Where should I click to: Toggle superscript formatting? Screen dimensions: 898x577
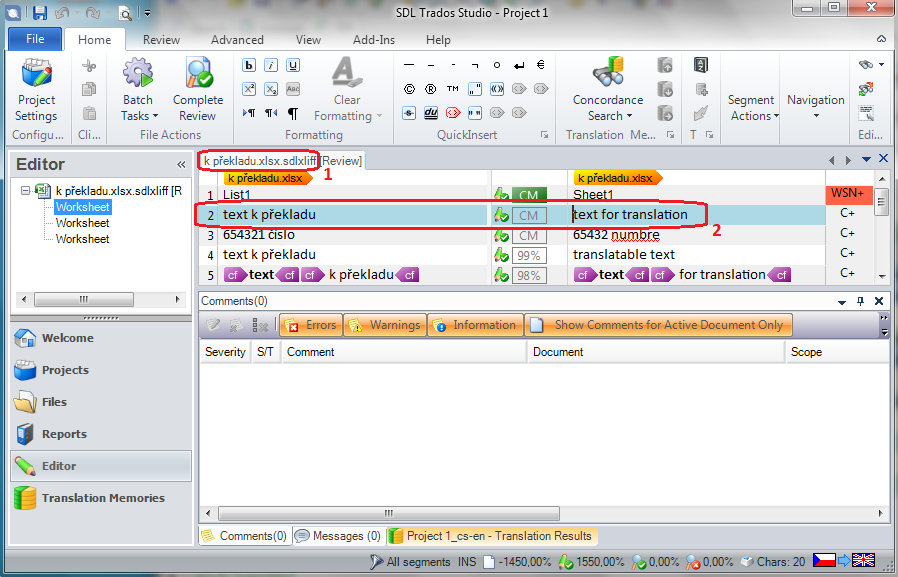click(249, 89)
